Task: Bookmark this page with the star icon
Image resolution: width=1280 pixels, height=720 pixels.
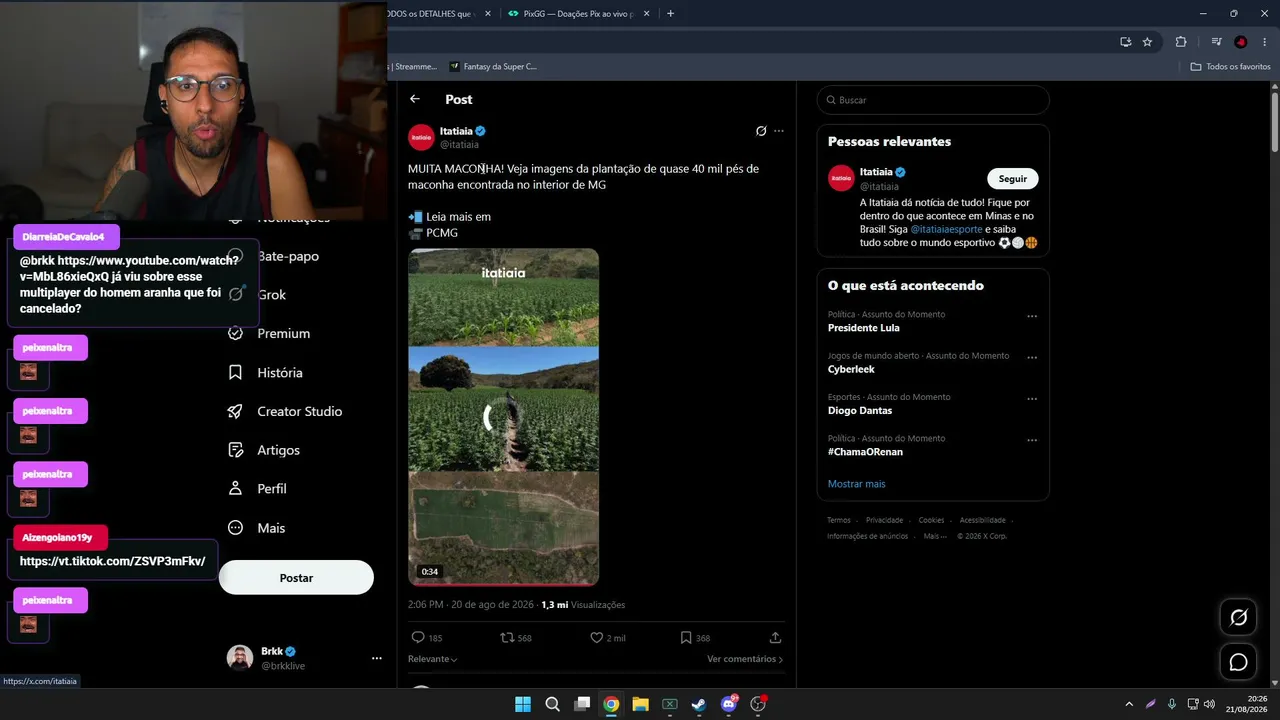Action: point(1147,42)
